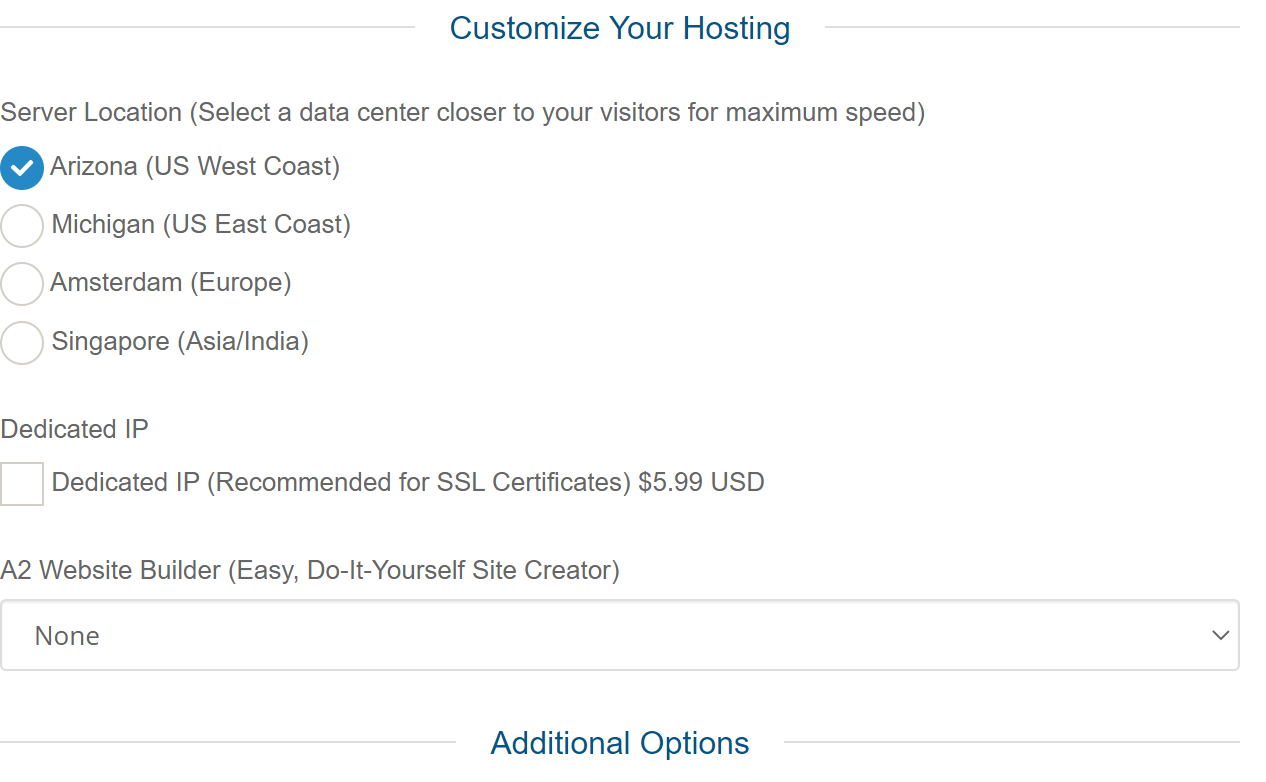Click the Server Location description label
Screen dimensions: 1266x782
463,113
